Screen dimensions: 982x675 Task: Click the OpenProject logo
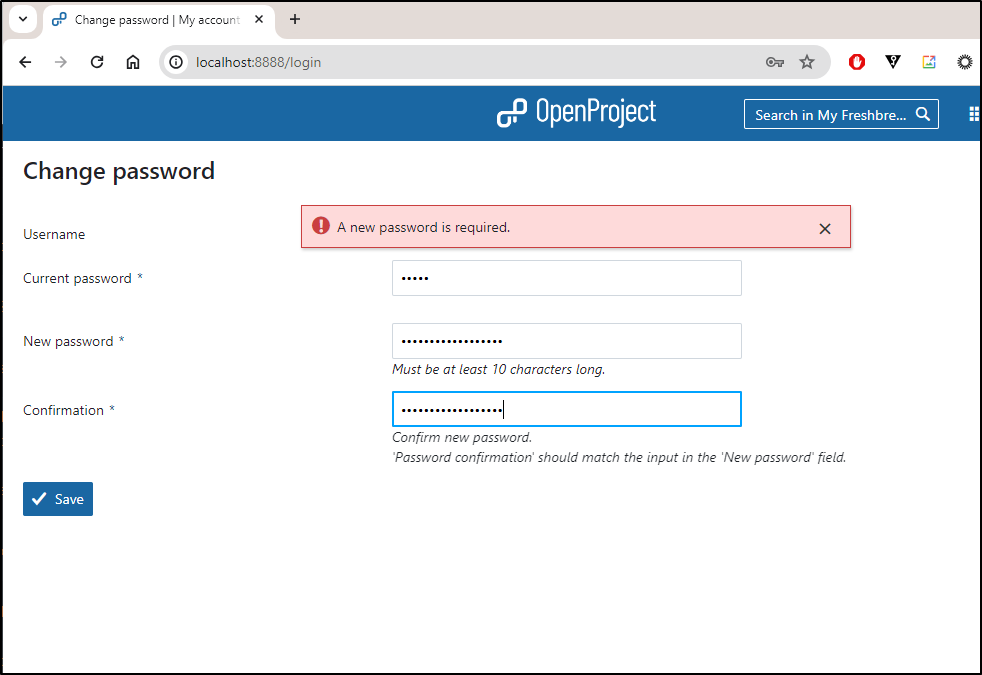[576, 113]
